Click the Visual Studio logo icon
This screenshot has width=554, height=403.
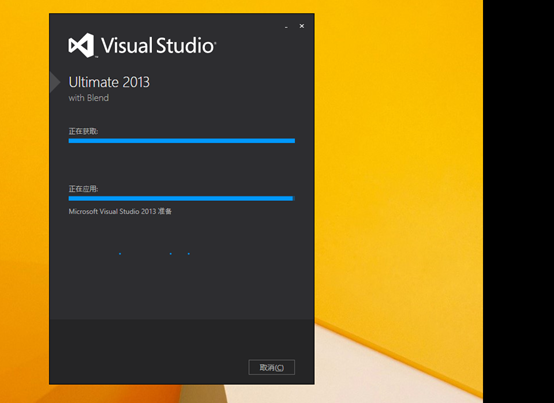click(x=81, y=45)
